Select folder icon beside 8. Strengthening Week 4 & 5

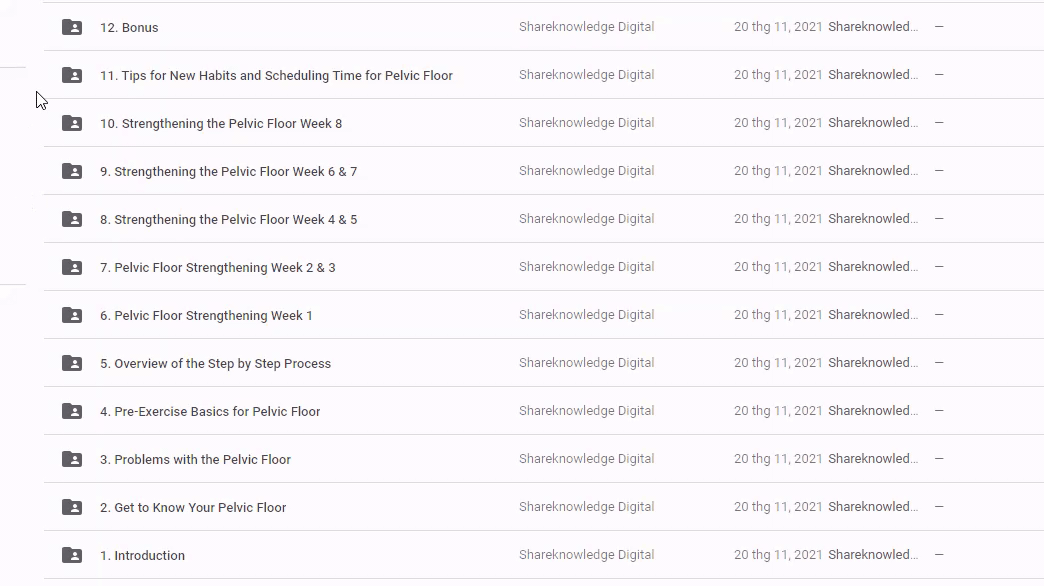[x=72, y=219]
